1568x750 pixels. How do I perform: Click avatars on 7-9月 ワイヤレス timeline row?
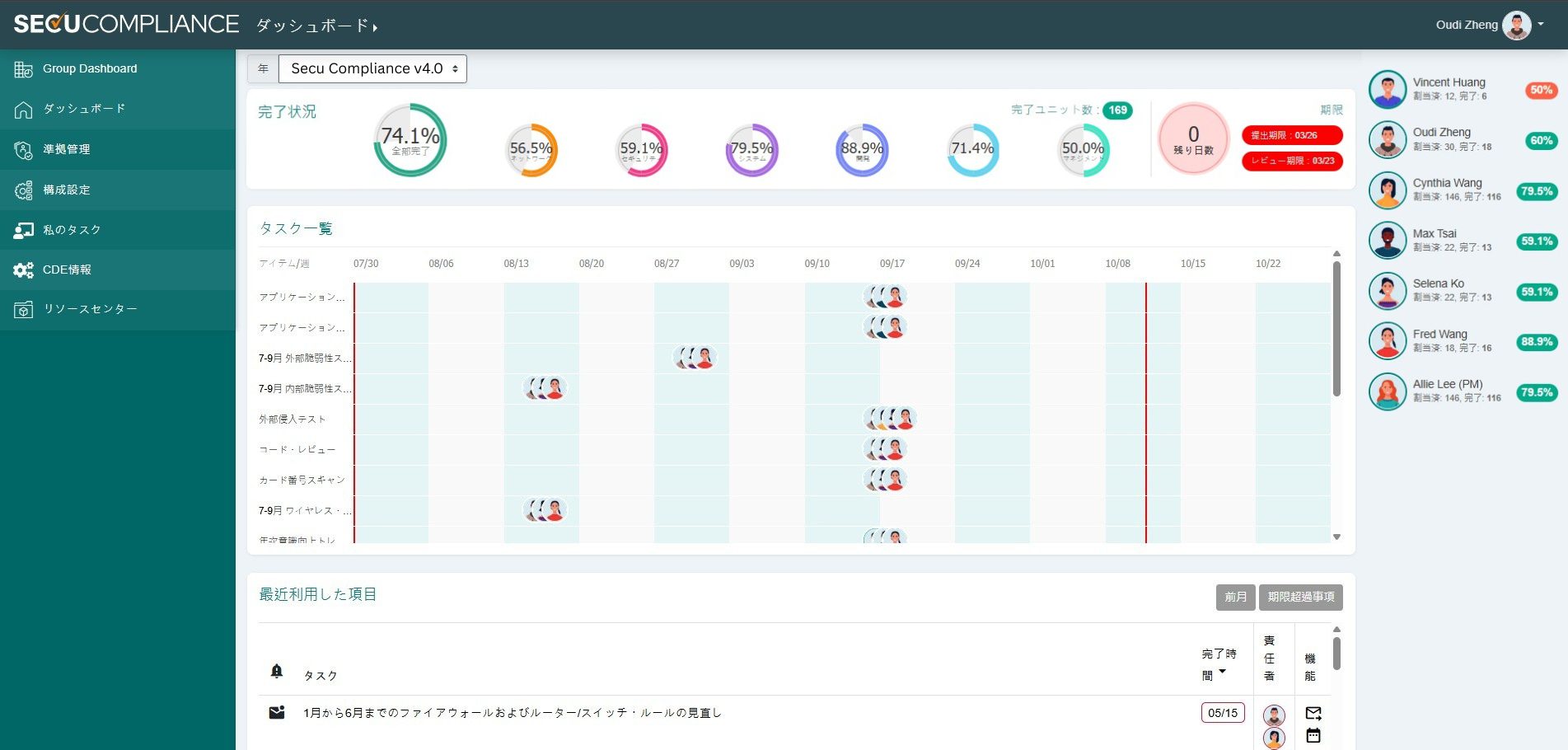coord(545,510)
